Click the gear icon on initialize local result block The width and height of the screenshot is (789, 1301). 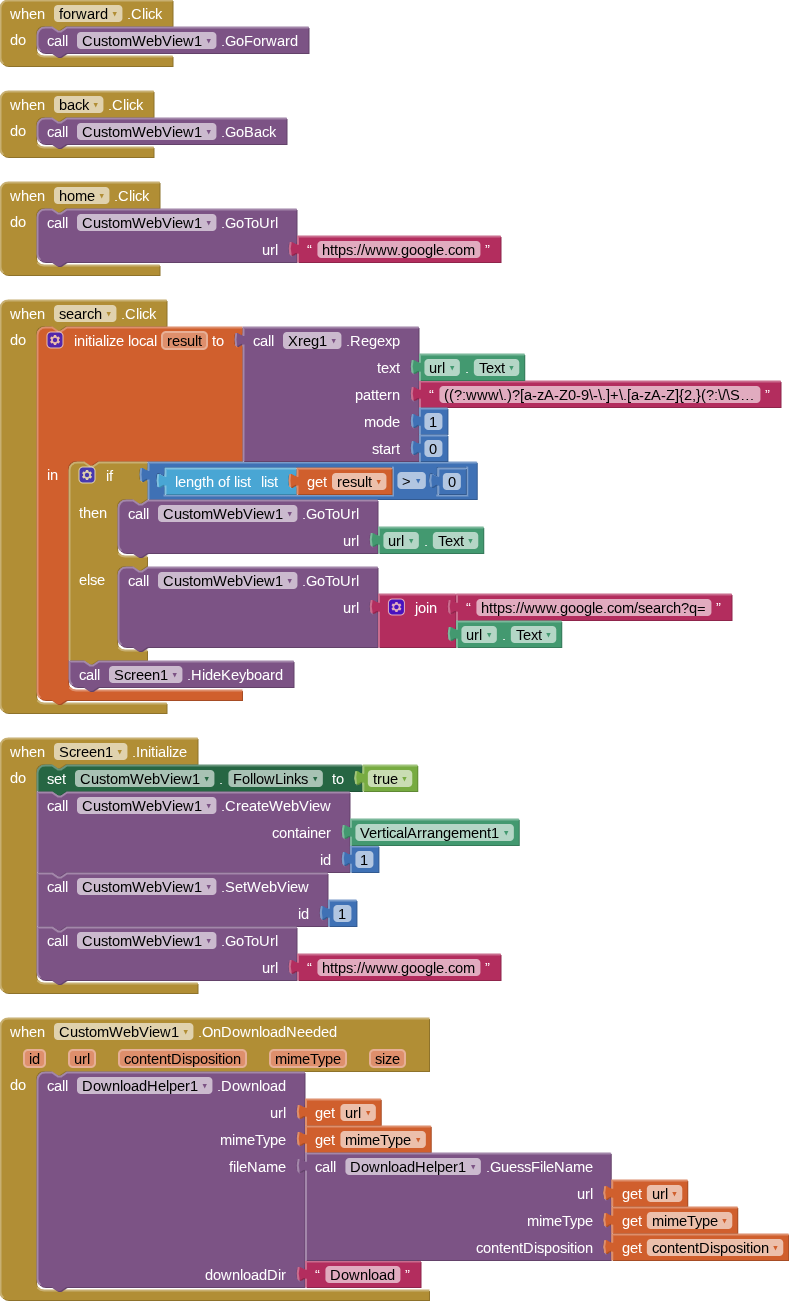coord(55,340)
